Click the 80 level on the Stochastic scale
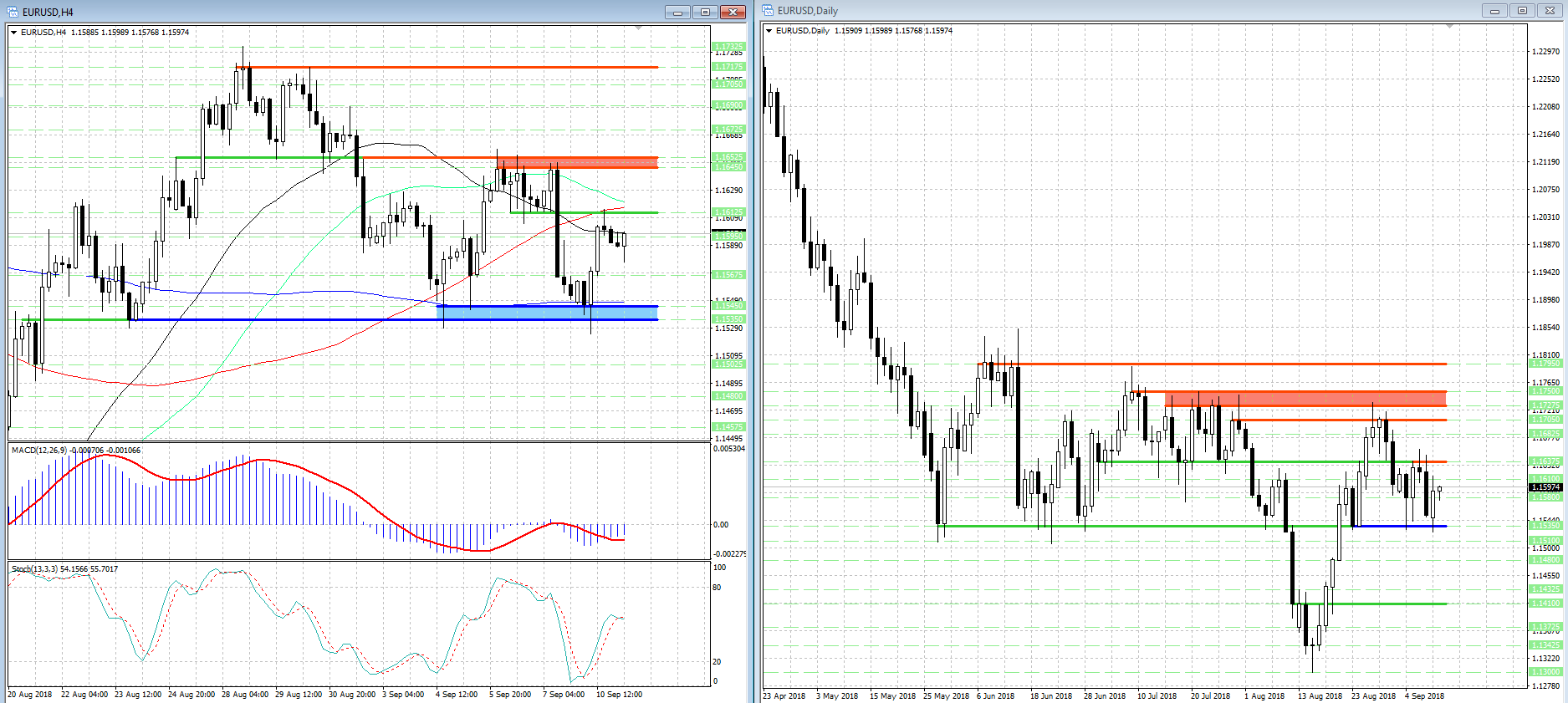The height and width of the screenshot is (703, 1568). (717, 588)
